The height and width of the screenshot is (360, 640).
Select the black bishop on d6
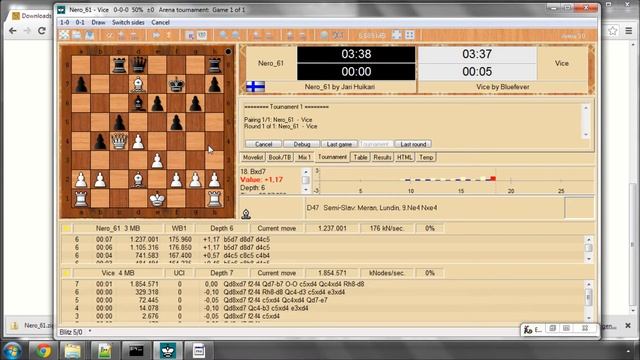click(138, 104)
